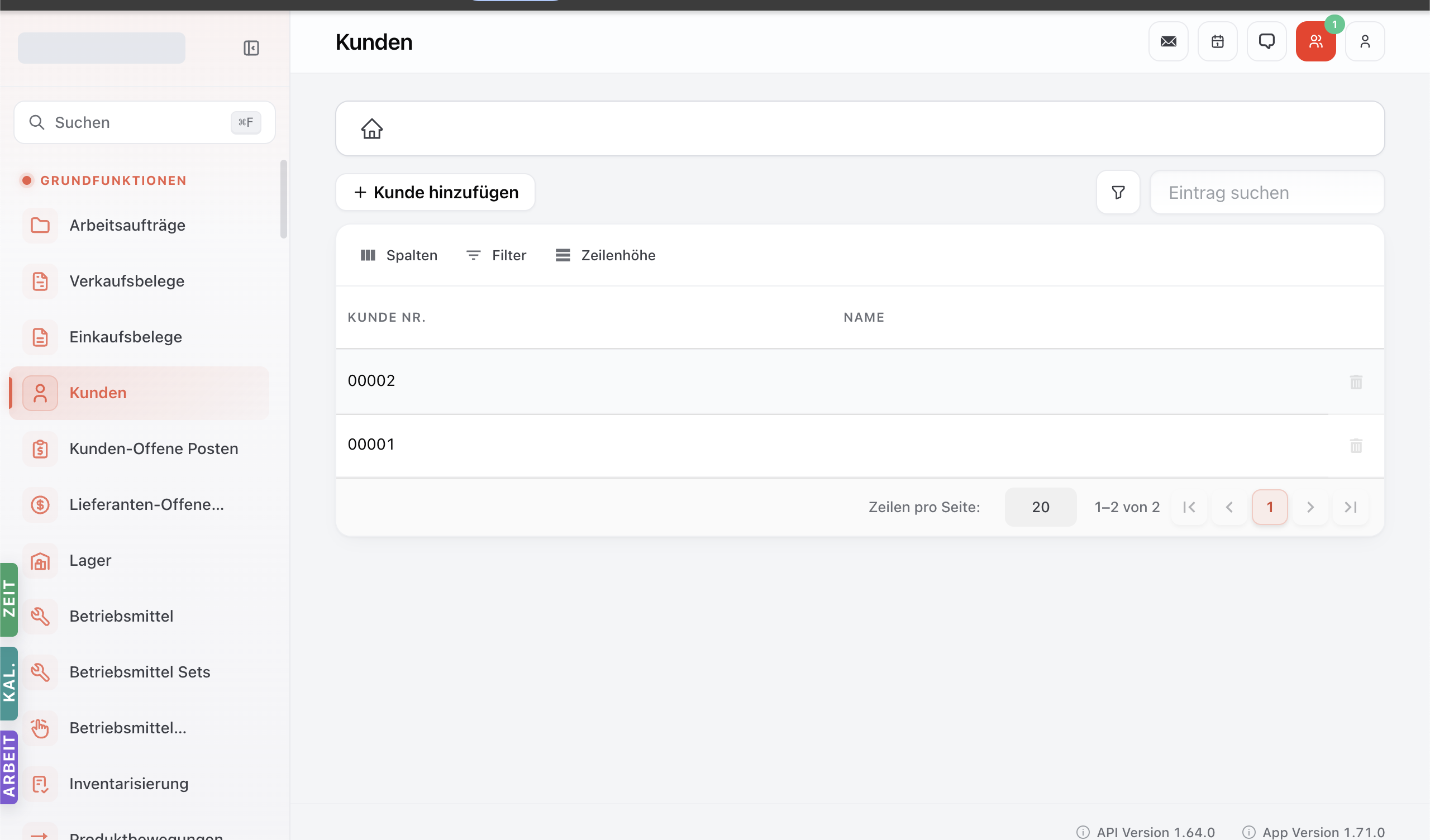
Task: Delete customer 00001 with trash icon
Action: pos(1356,446)
